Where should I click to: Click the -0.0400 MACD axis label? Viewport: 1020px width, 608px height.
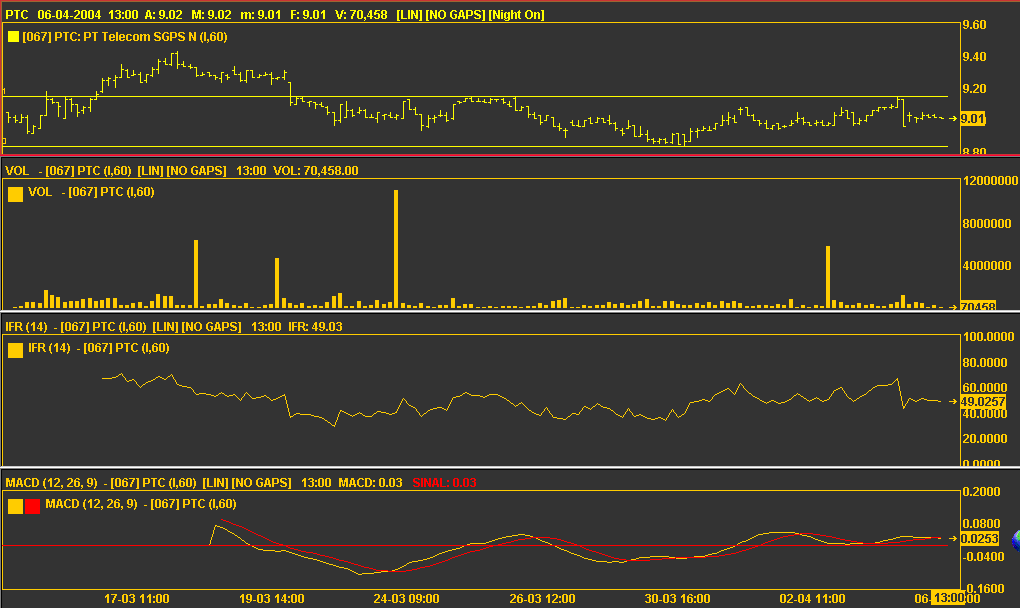tap(982, 556)
